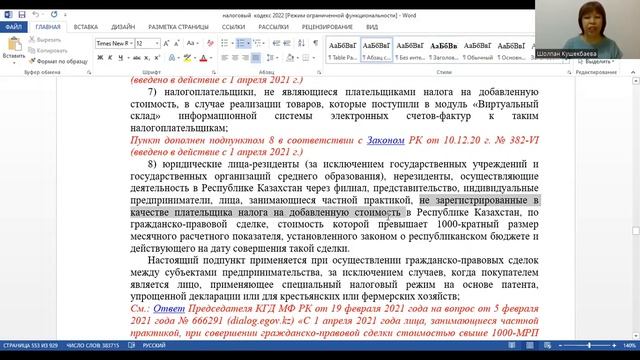Screen dimensions: 640x360
Task: Increase paragraph indent
Action: pos(287,43)
